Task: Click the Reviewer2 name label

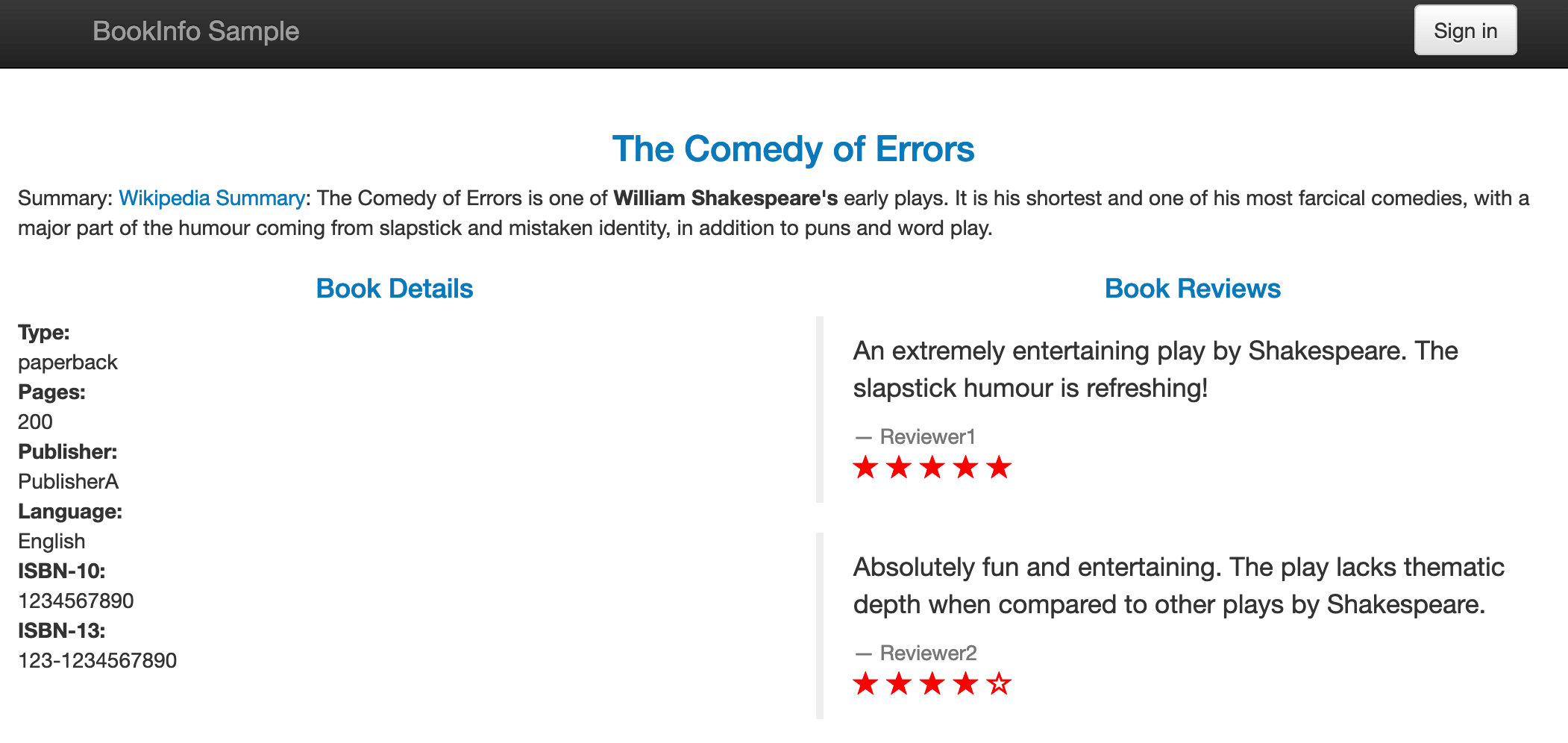Action: (928, 653)
